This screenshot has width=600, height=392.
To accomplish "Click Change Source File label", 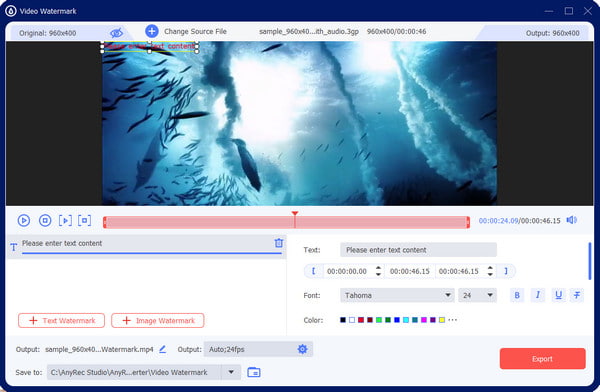I will click(x=195, y=31).
